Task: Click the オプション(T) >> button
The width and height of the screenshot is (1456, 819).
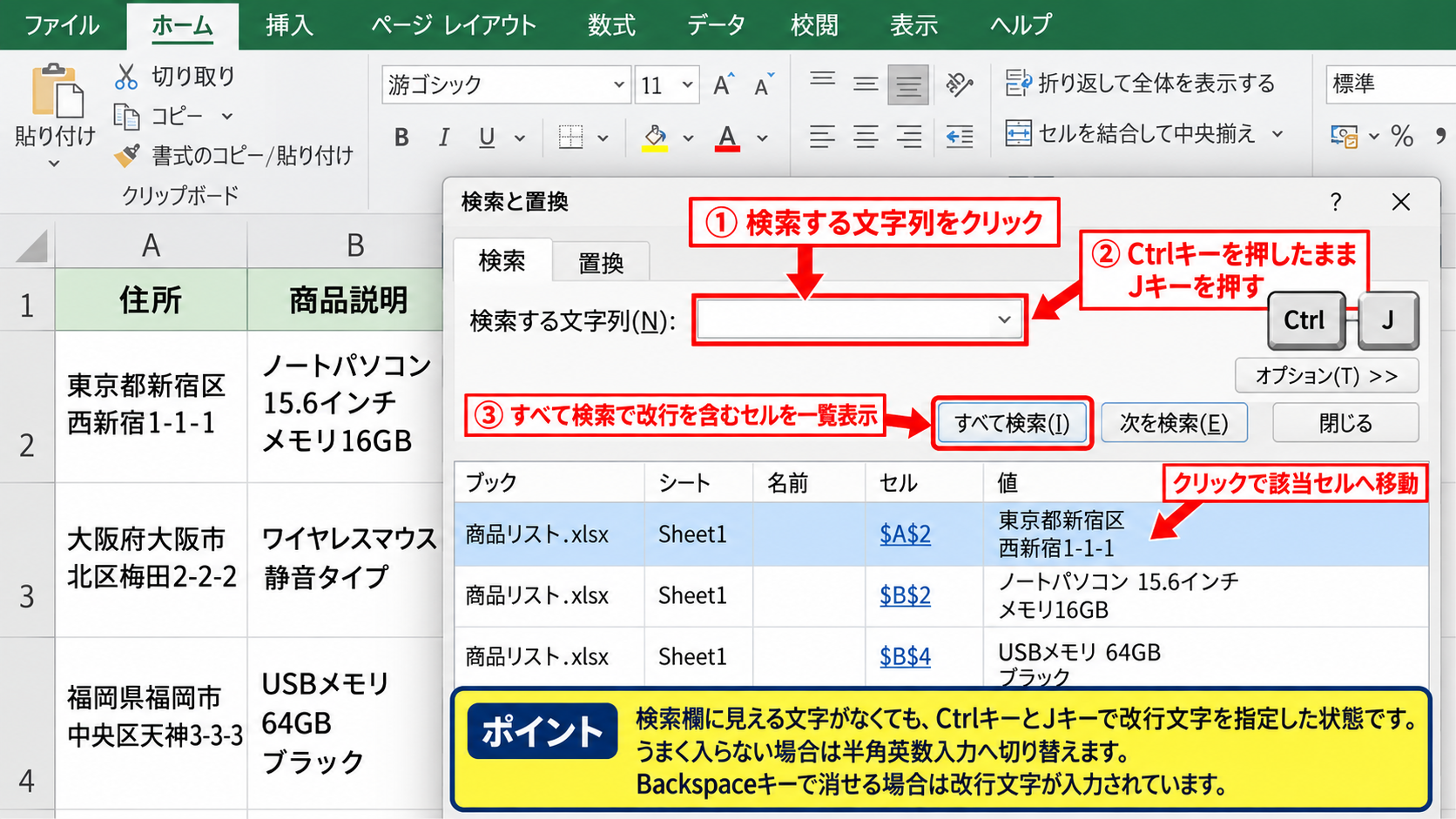Action: (1326, 375)
